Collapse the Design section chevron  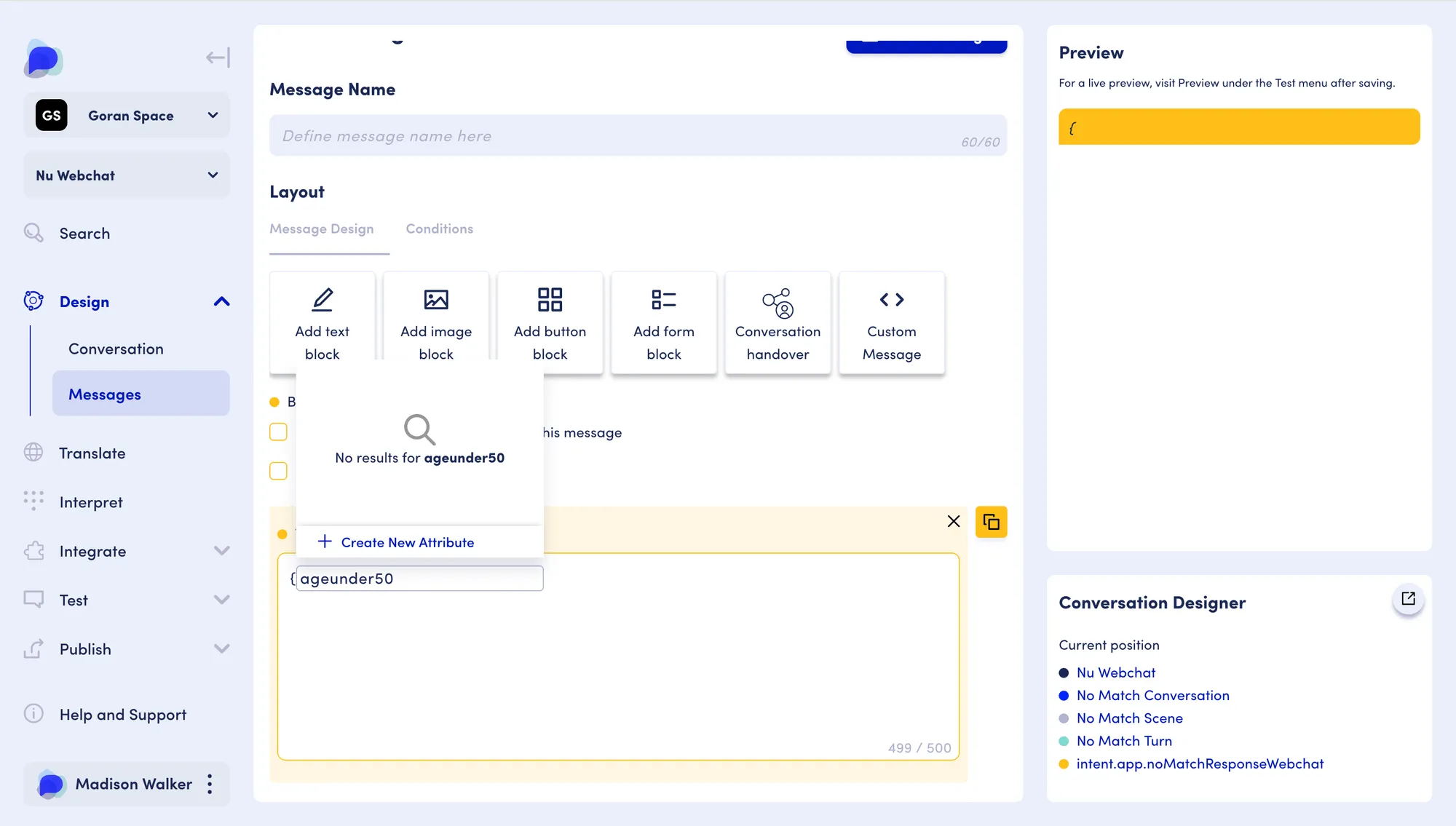[221, 301]
